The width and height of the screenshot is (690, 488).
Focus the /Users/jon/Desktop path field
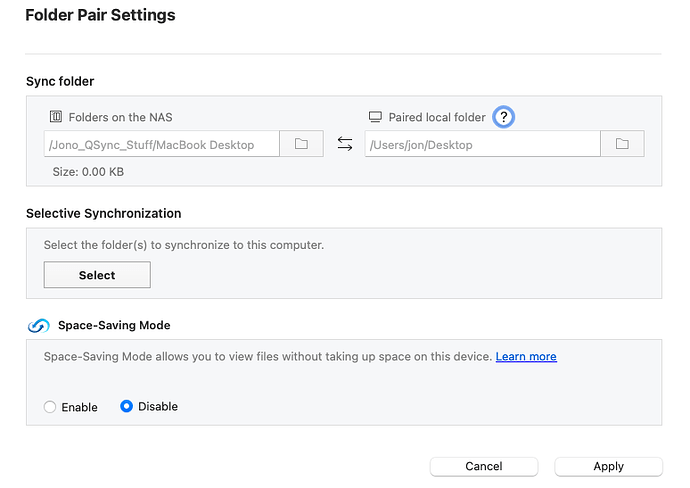point(482,144)
